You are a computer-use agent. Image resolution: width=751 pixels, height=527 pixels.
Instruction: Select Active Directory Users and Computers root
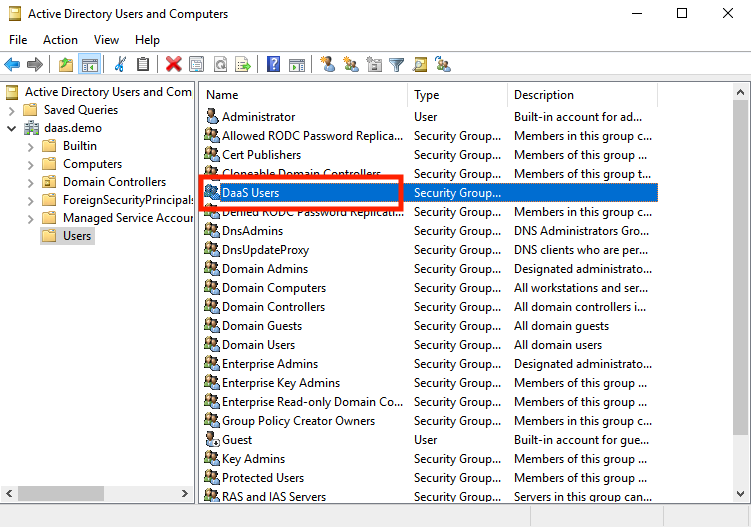click(x=108, y=92)
